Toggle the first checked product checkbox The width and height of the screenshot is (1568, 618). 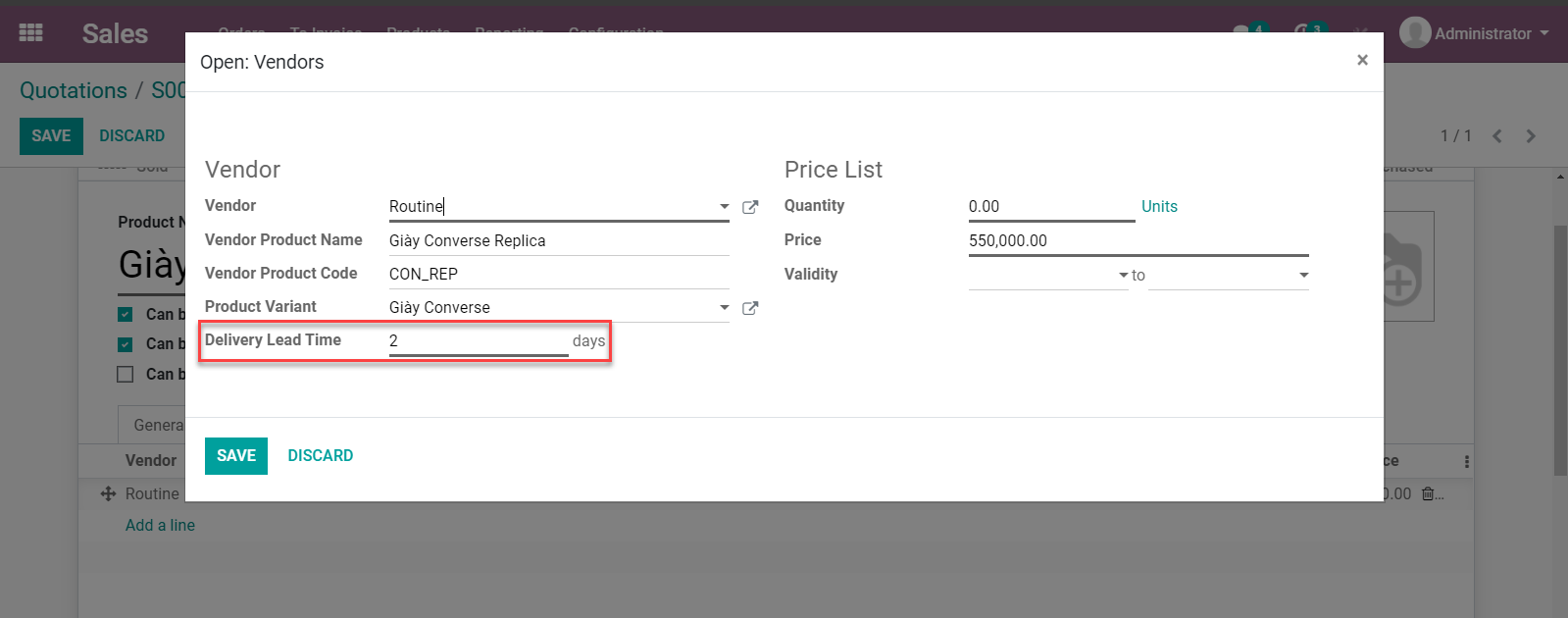pos(126,315)
